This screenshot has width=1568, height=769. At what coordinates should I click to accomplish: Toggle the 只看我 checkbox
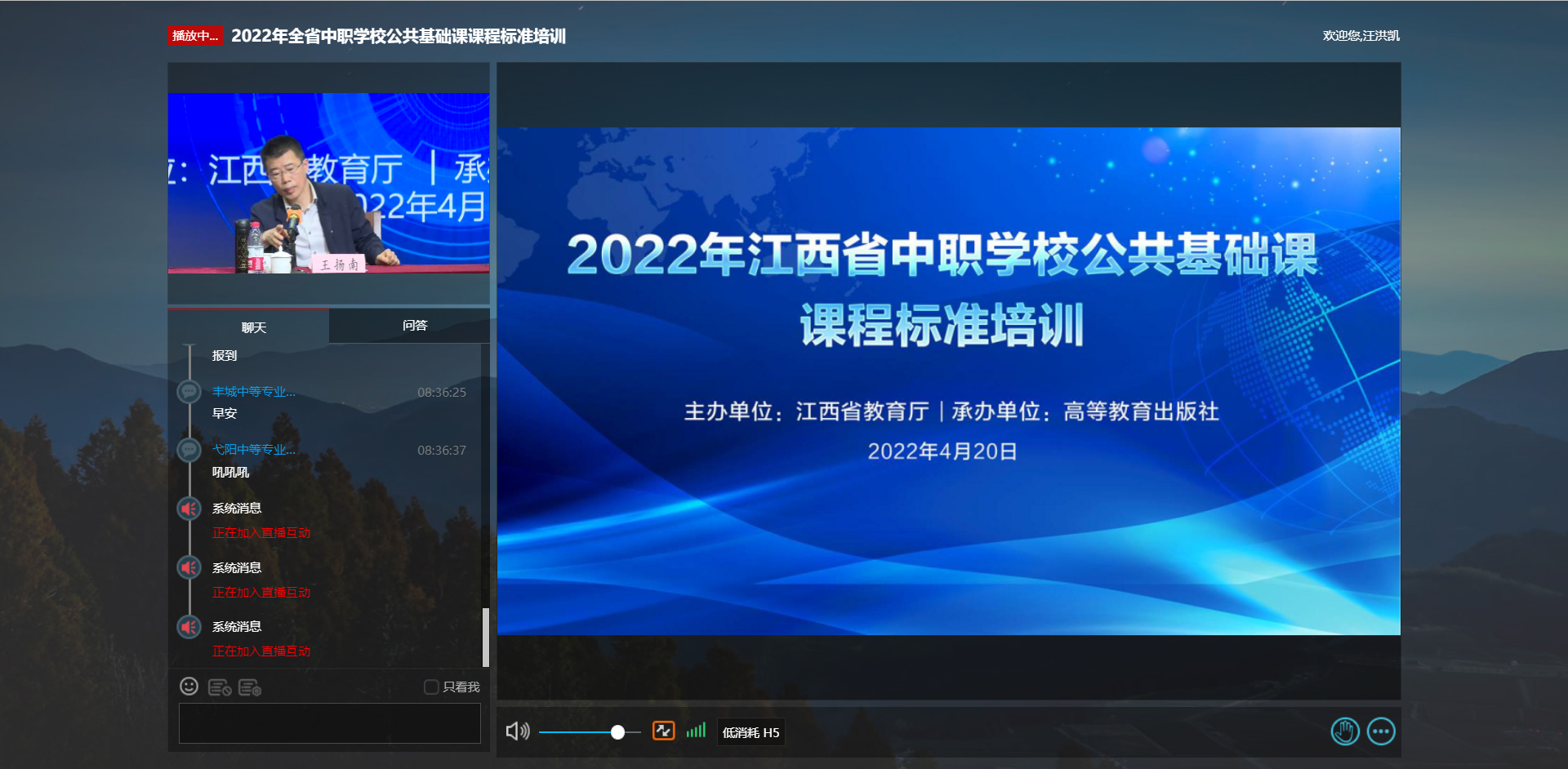pyautogui.click(x=431, y=687)
